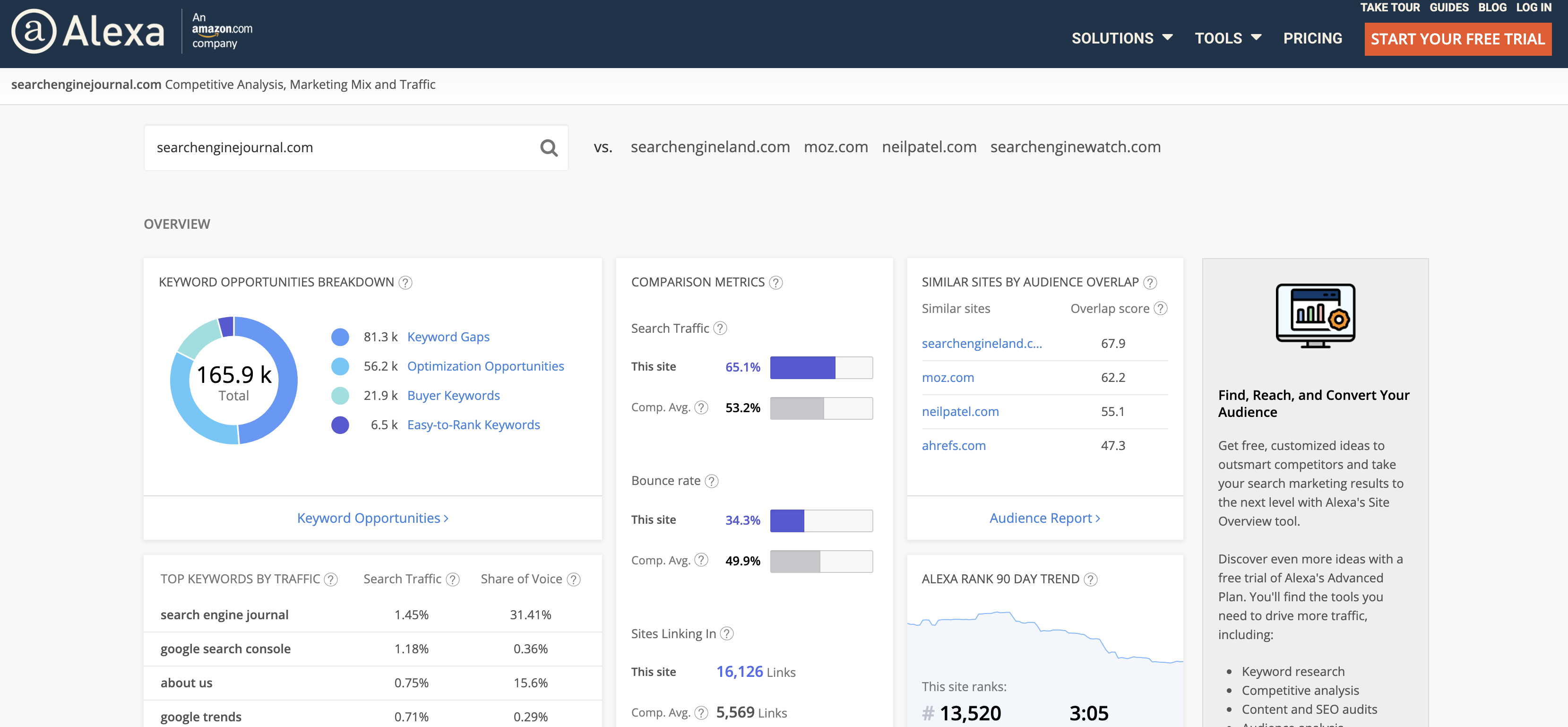
Task: Open the Keyword Opportunities link with chevron
Action: coord(372,518)
